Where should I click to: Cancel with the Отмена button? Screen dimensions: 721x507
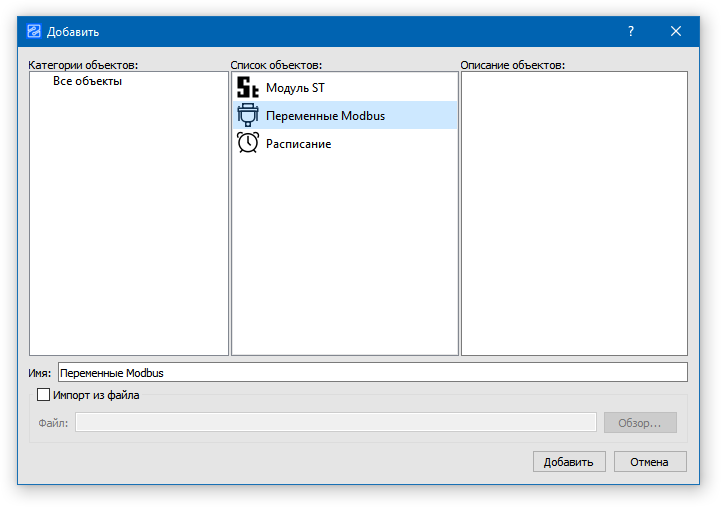pos(650,461)
